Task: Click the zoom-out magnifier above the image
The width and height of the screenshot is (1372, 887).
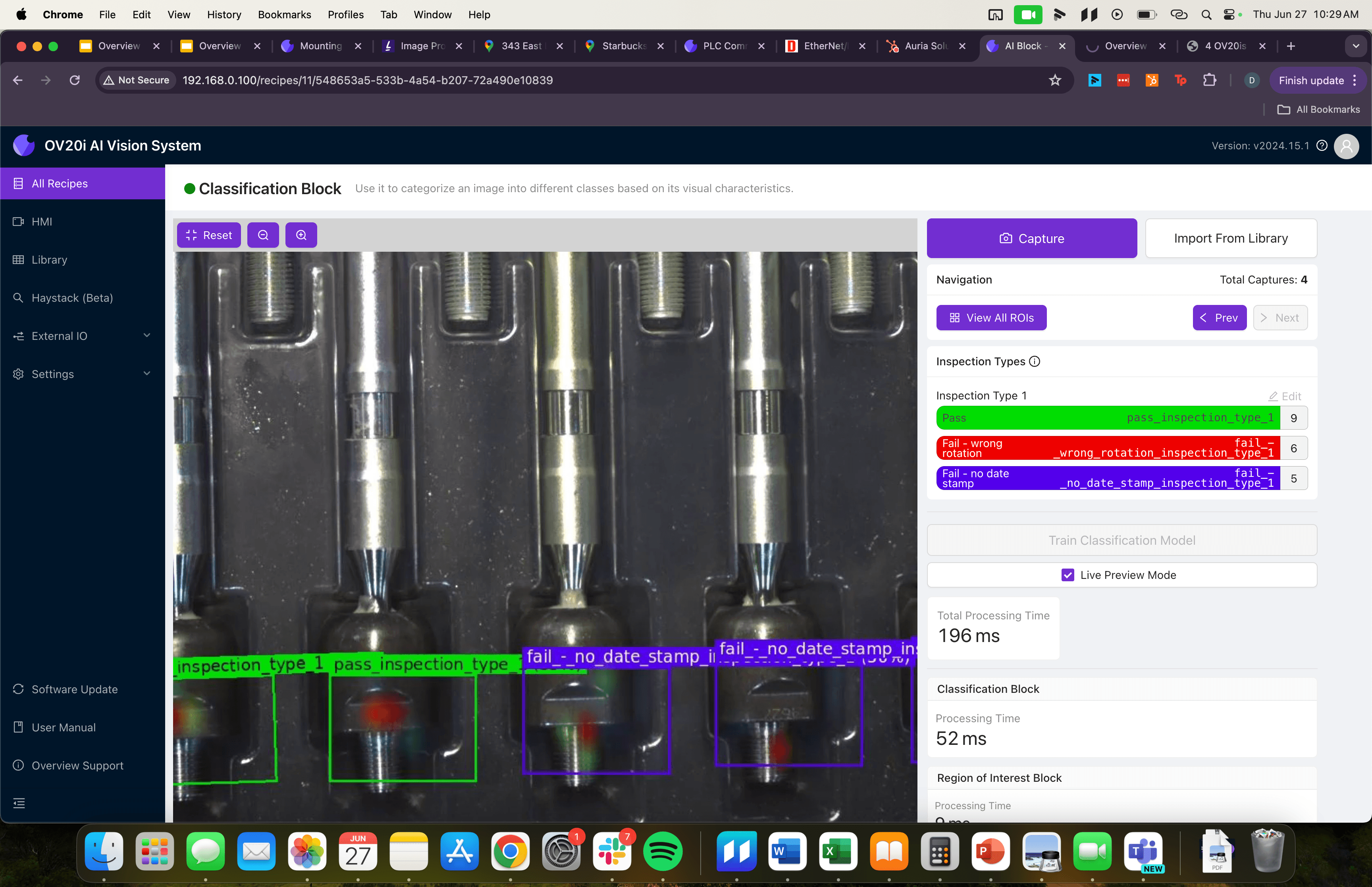Action: click(x=263, y=234)
